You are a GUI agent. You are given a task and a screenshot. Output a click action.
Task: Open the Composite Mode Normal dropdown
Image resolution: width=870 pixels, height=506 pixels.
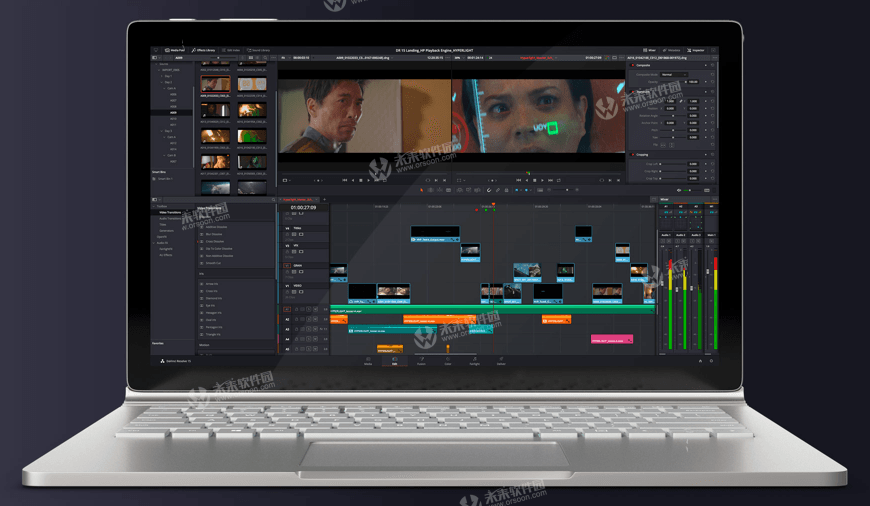(674, 74)
